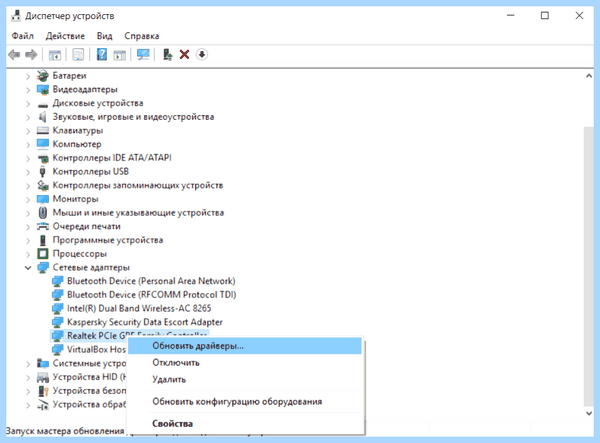Click the Очереди печати printer icon
Image resolution: width=600 pixels, height=443 pixels.
coord(43,226)
